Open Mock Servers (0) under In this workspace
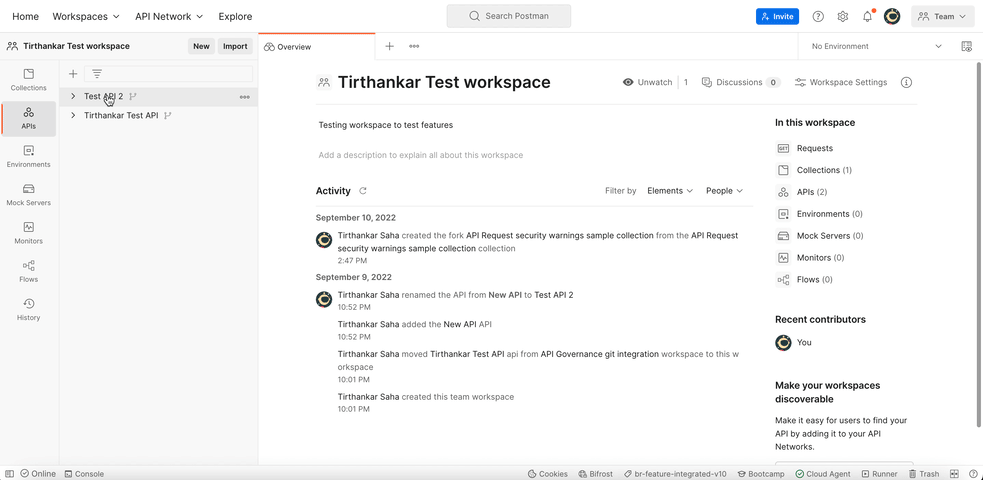Image resolution: width=983 pixels, height=480 pixels. pyautogui.click(x=821, y=236)
